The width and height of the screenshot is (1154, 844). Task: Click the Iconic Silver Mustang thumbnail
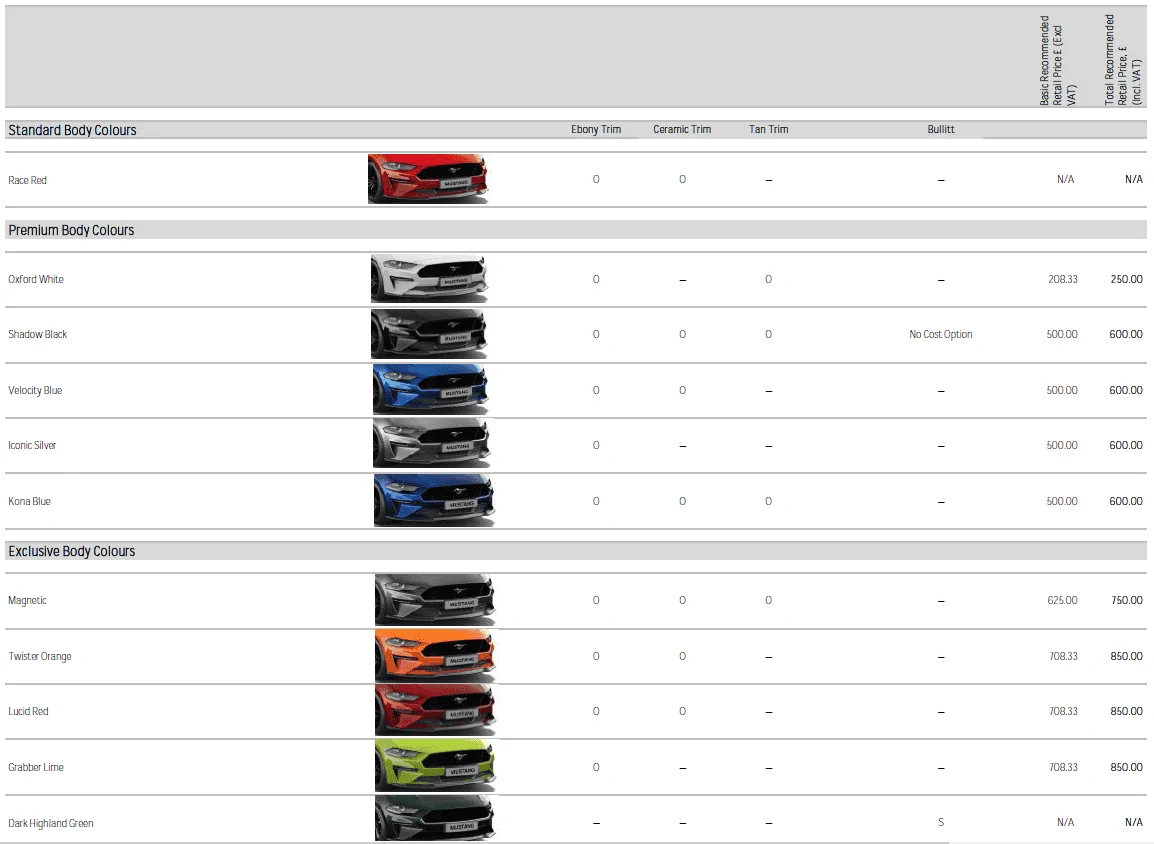pos(432,444)
